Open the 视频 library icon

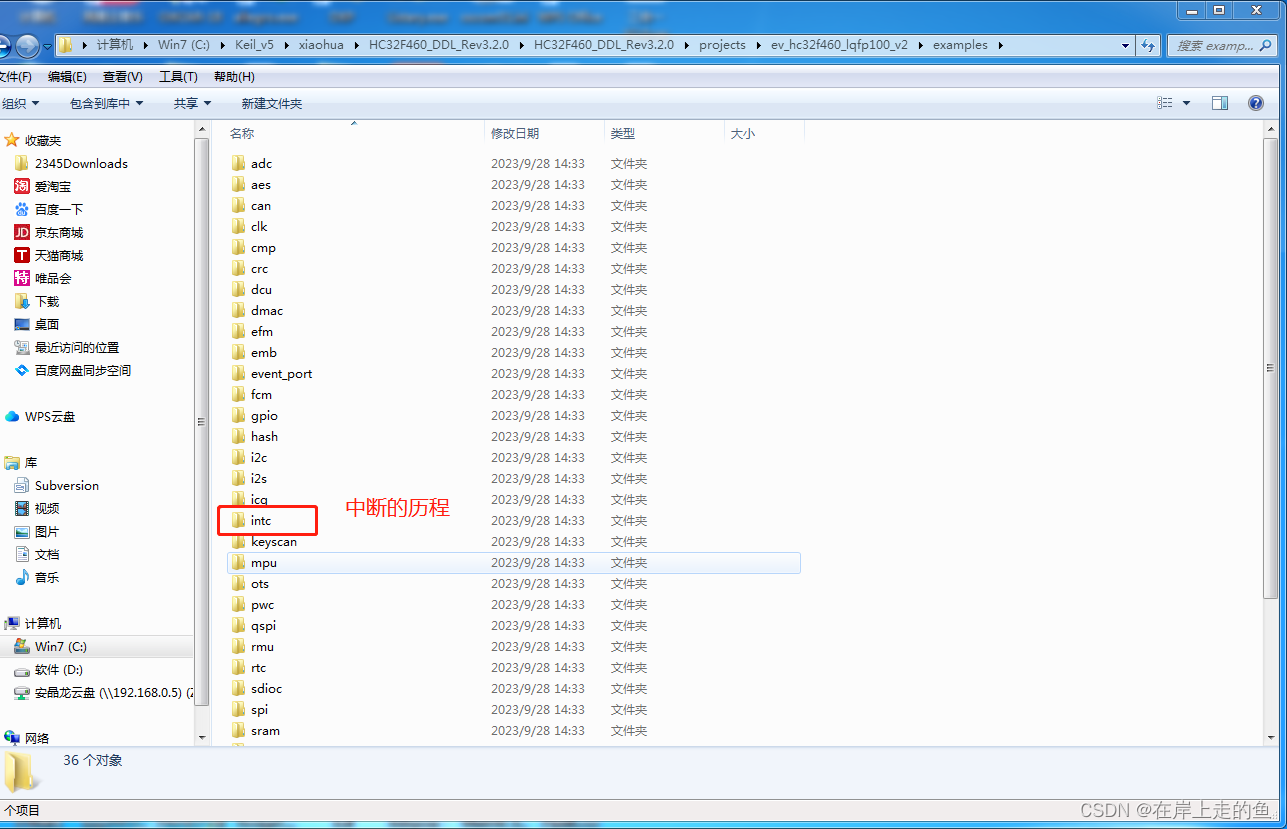(x=22, y=508)
